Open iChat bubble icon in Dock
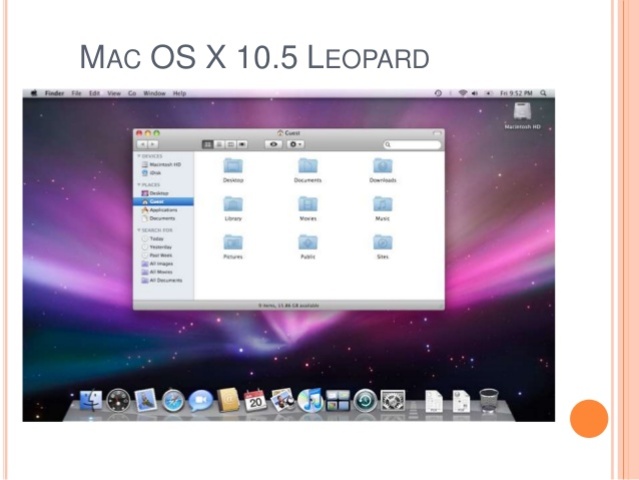Image resolution: width=639 pixels, height=480 pixels. (201, 401)
